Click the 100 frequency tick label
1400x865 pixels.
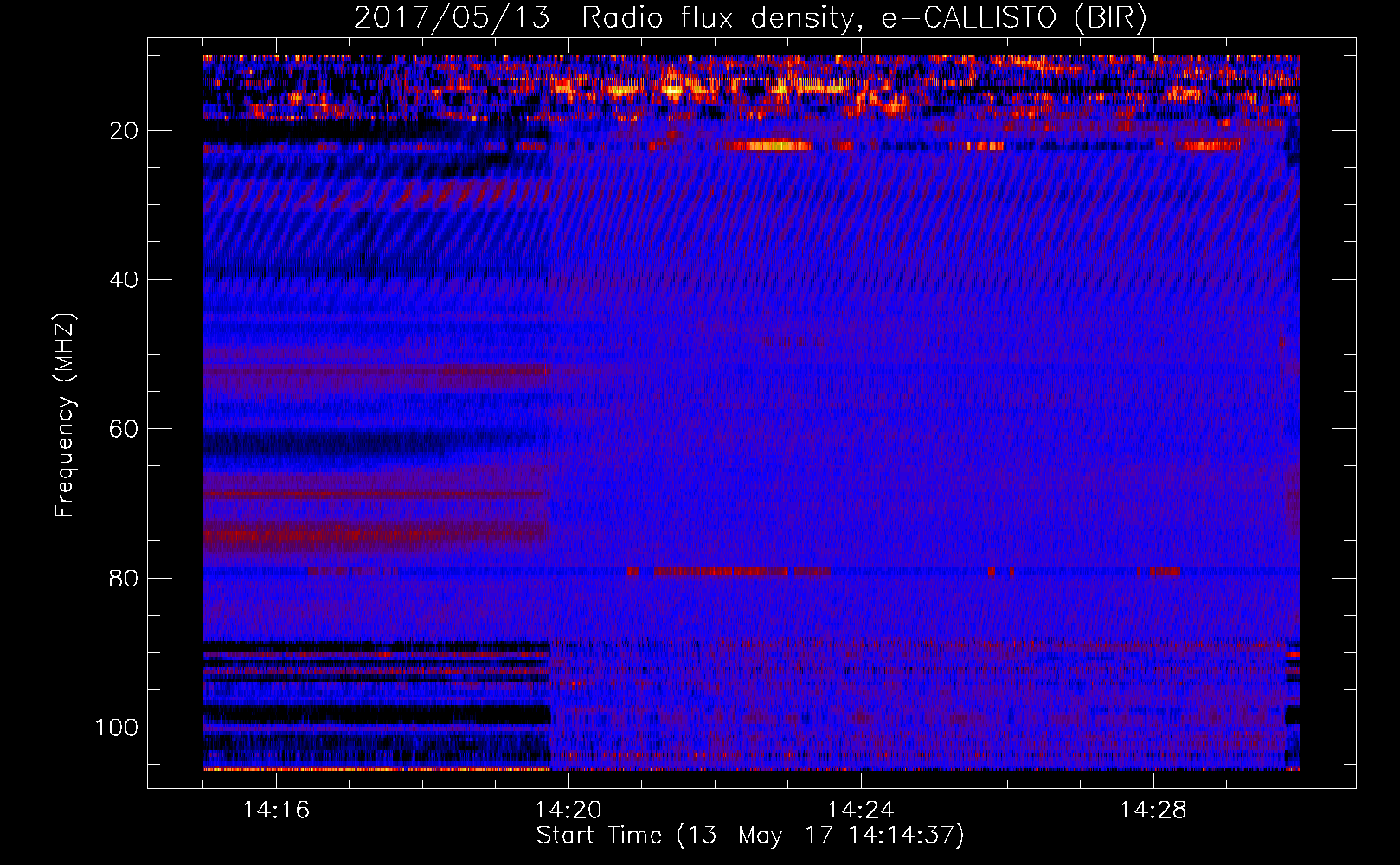[117, 727]
